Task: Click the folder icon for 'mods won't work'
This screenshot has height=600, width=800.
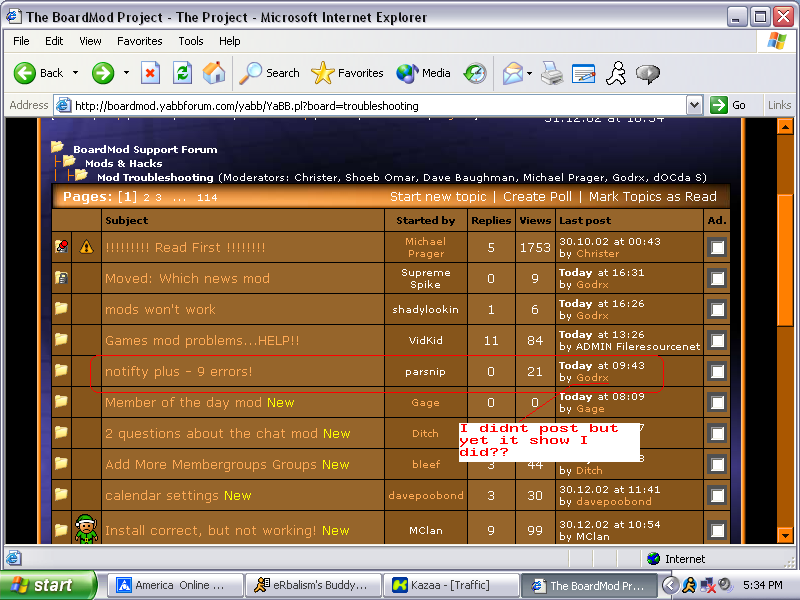Action: point(61,308)
